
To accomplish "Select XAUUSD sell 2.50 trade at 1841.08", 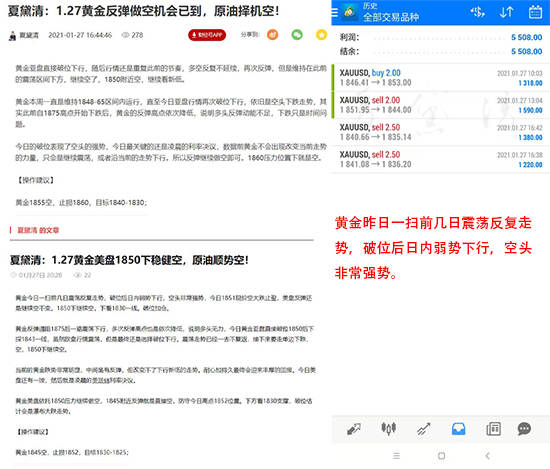I will tap(441, 159).
